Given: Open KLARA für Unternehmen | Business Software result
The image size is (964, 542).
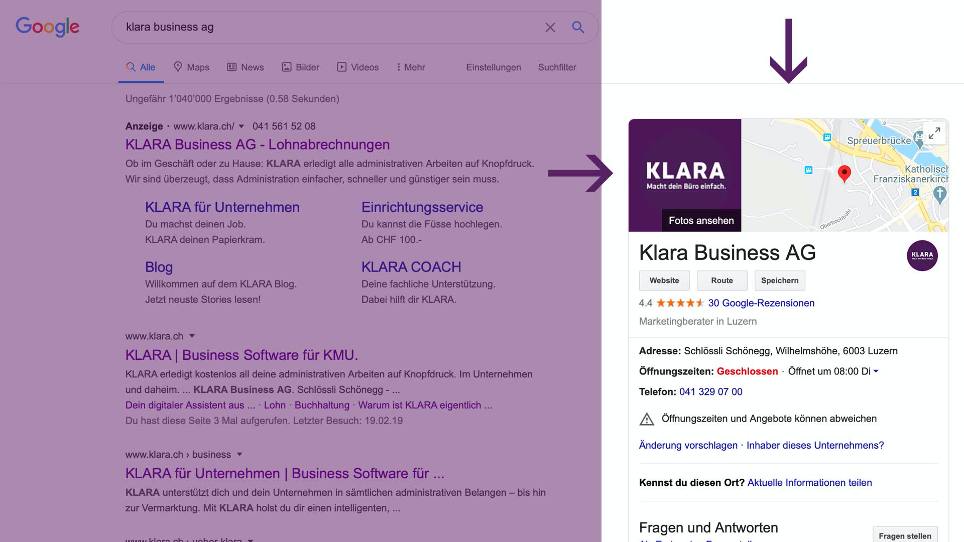Looking at the screenshot, I should click(x=285, y=474).
